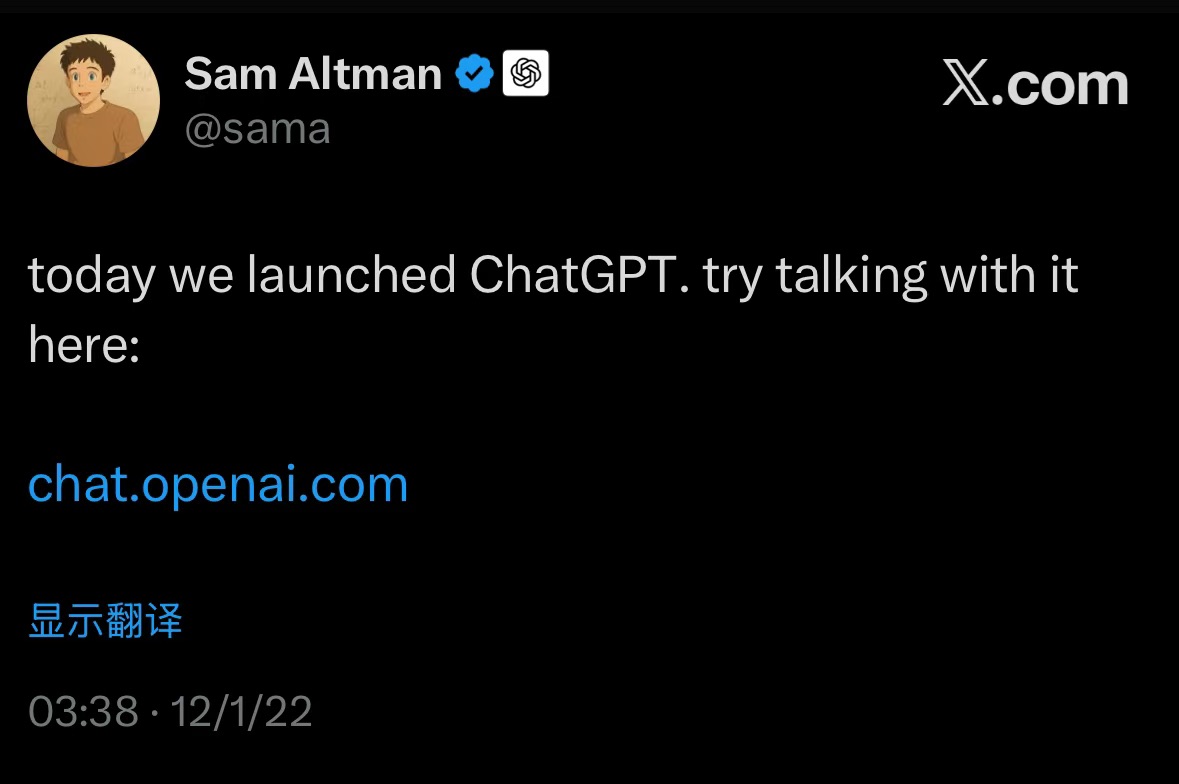Click the word "today" in the tweet
Image resolution: width=1179 pixels, height=784 pixels.
(91, 276)
